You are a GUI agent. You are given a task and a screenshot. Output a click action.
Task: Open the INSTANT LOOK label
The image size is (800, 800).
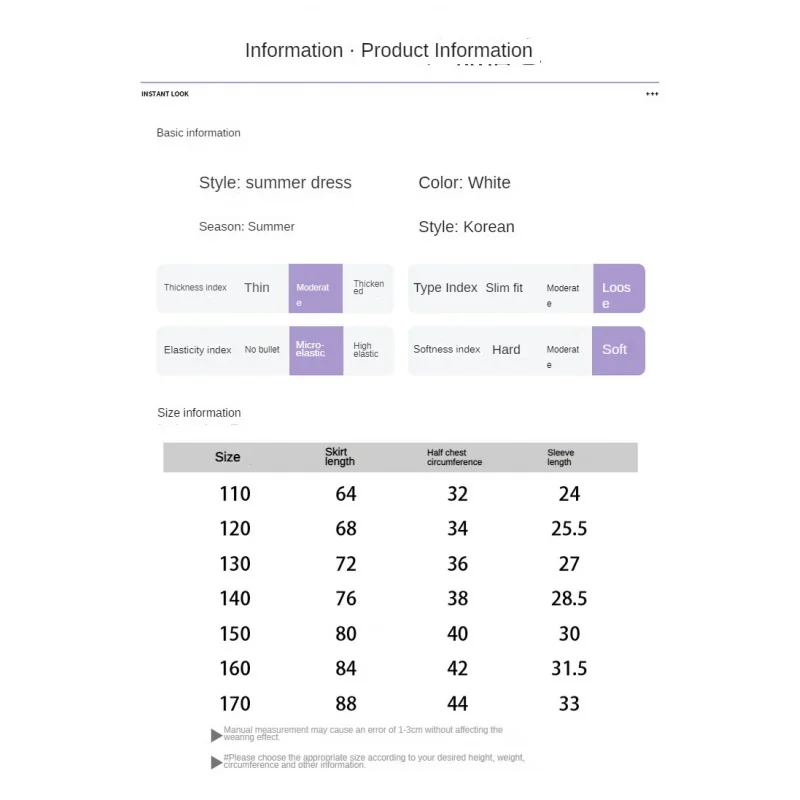165,94
